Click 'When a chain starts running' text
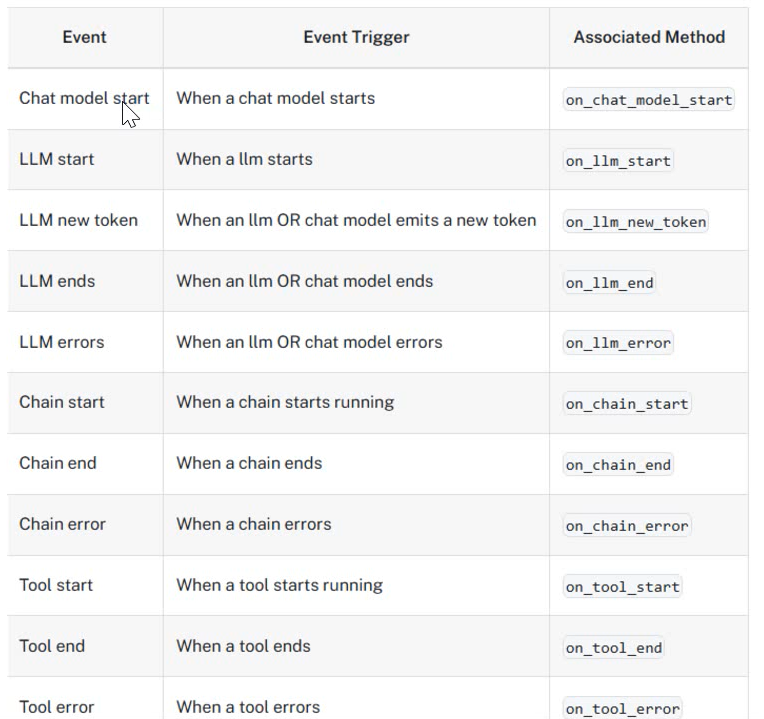Image resolution: width=764 pixels, height=719 pixels. coord(285,402)
